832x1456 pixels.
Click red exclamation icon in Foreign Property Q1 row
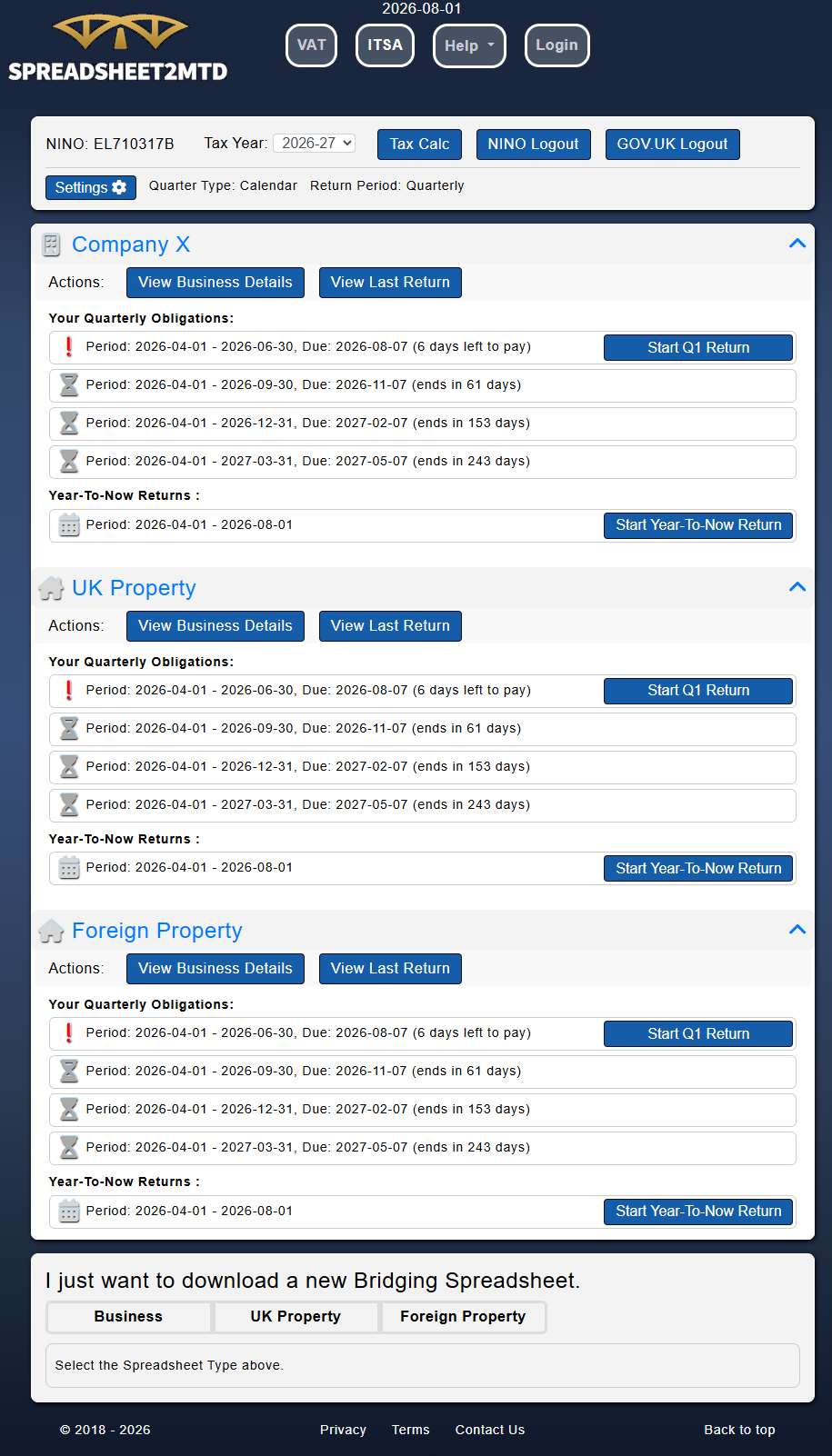(x=69, y=1033)
